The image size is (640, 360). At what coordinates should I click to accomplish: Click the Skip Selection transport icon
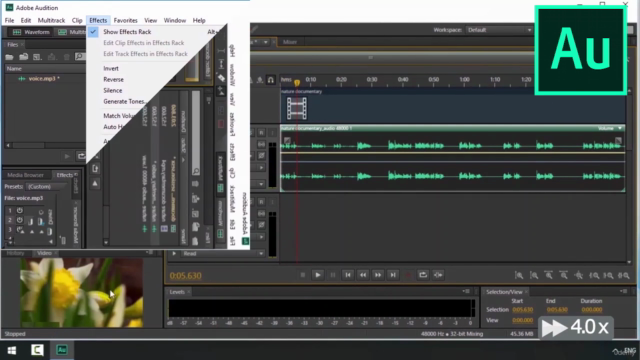[438, 275]
